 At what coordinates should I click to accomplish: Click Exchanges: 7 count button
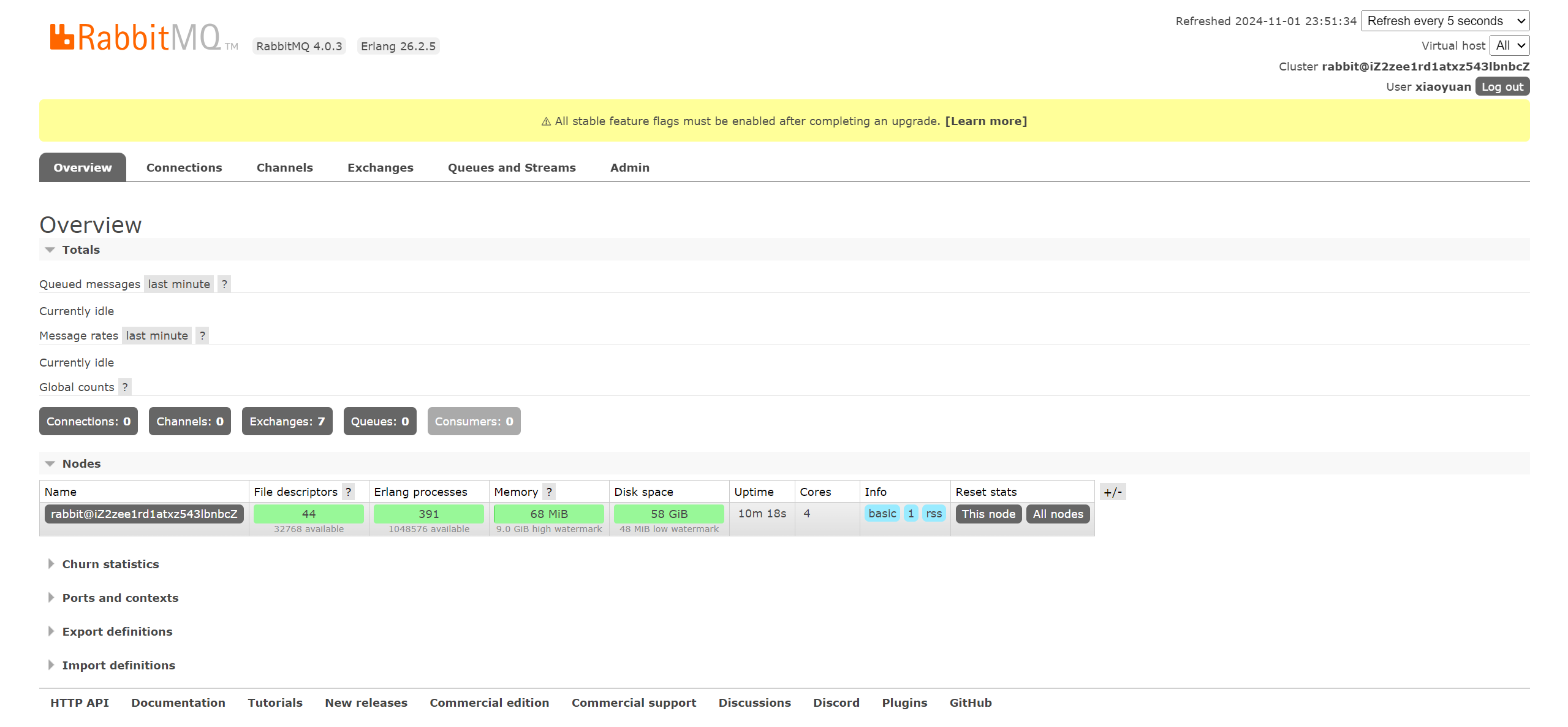[x=287, y=421]
